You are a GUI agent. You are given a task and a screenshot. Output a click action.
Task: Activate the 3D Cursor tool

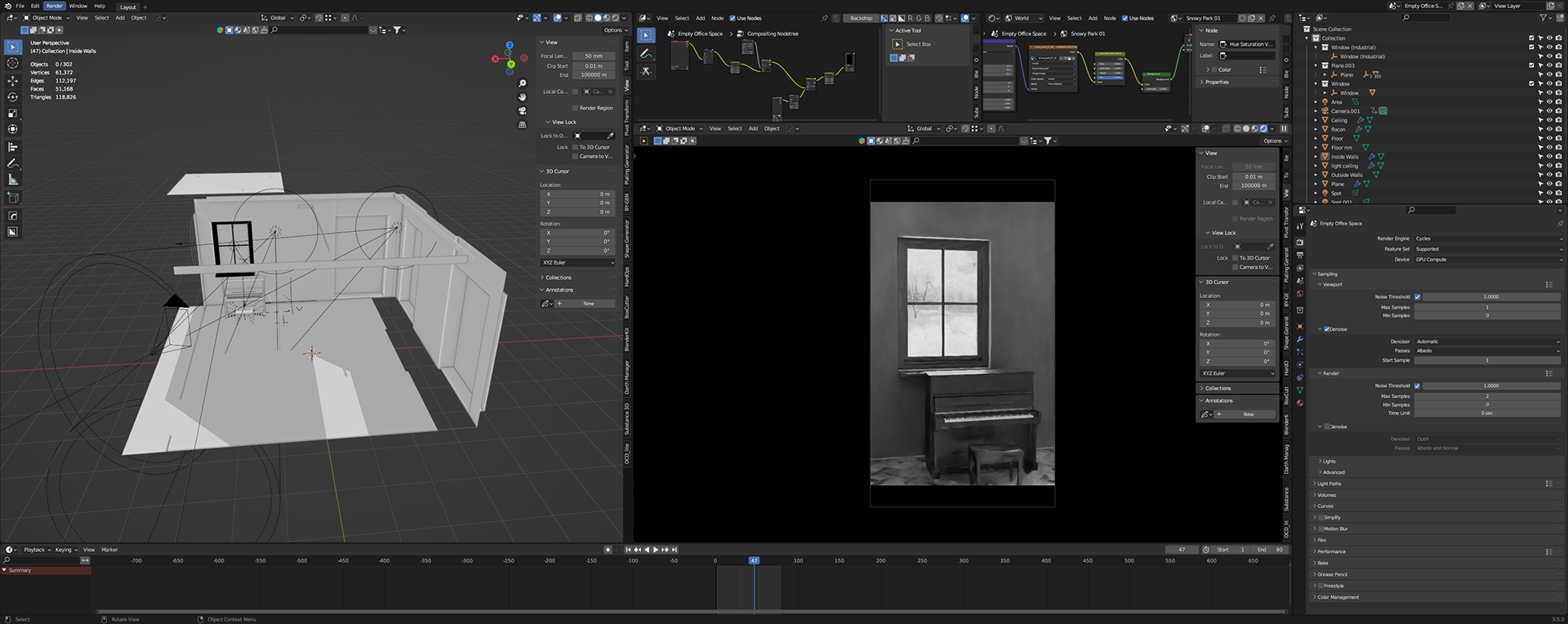pyautogui.click(x=12, y=63)
